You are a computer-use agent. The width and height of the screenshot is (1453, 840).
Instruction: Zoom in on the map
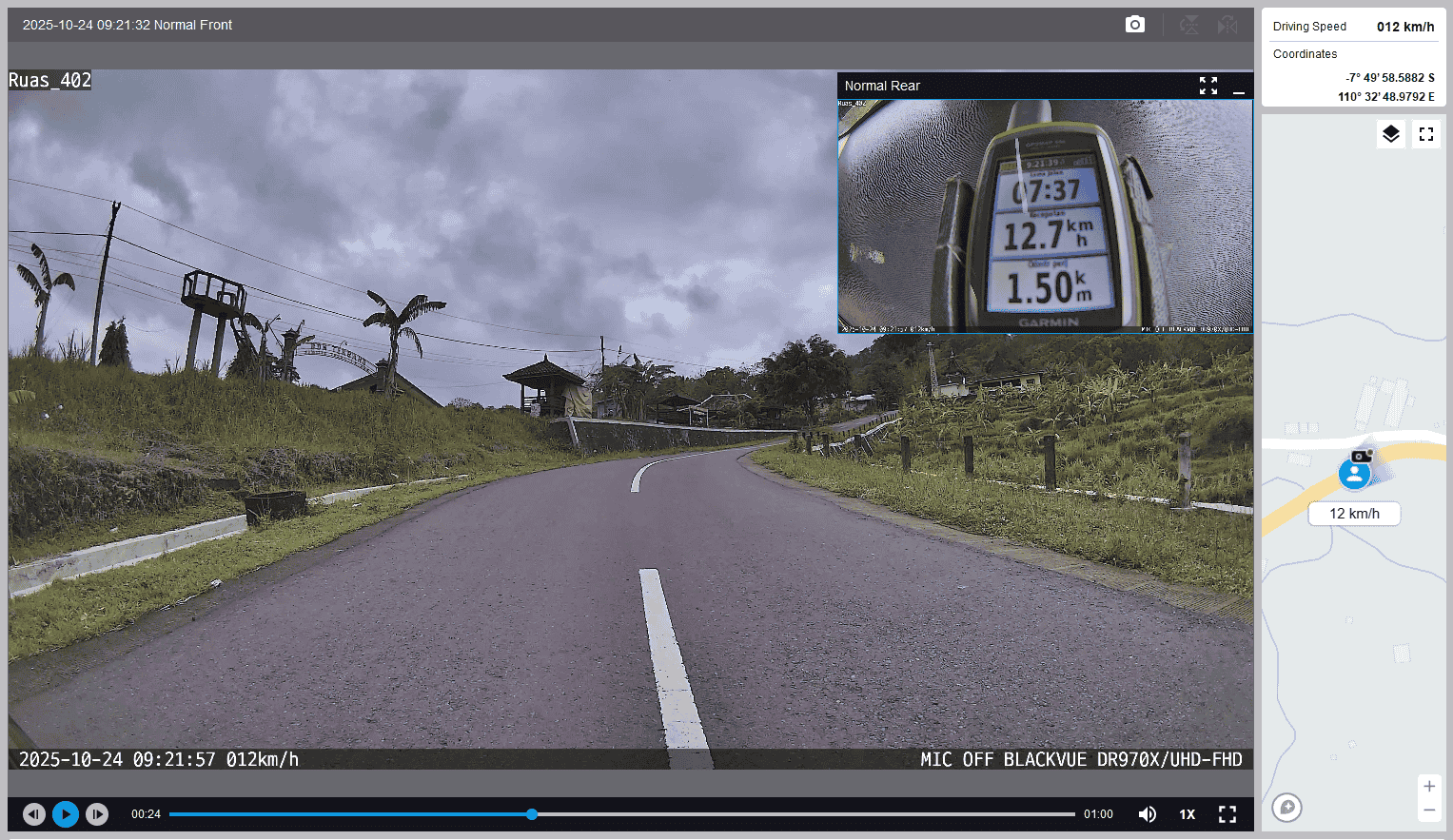(1428, 787)
